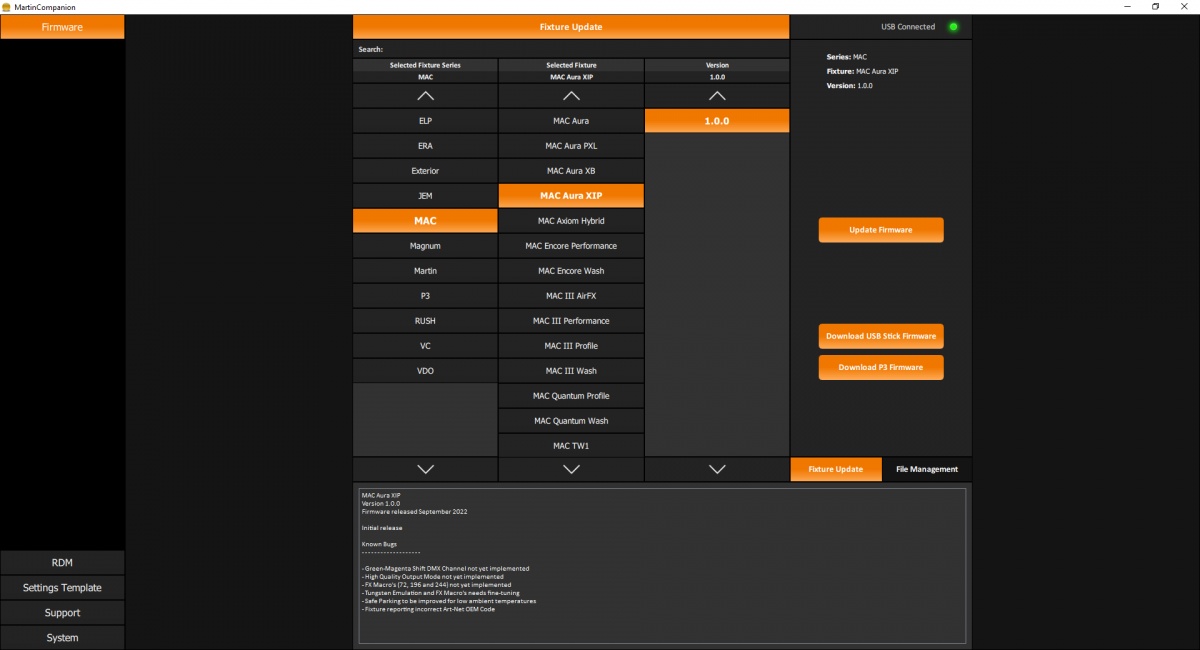Click Download USB Stick Firmware button
1200x650 pixels.
pyautogui.click(x=881, y=336)
